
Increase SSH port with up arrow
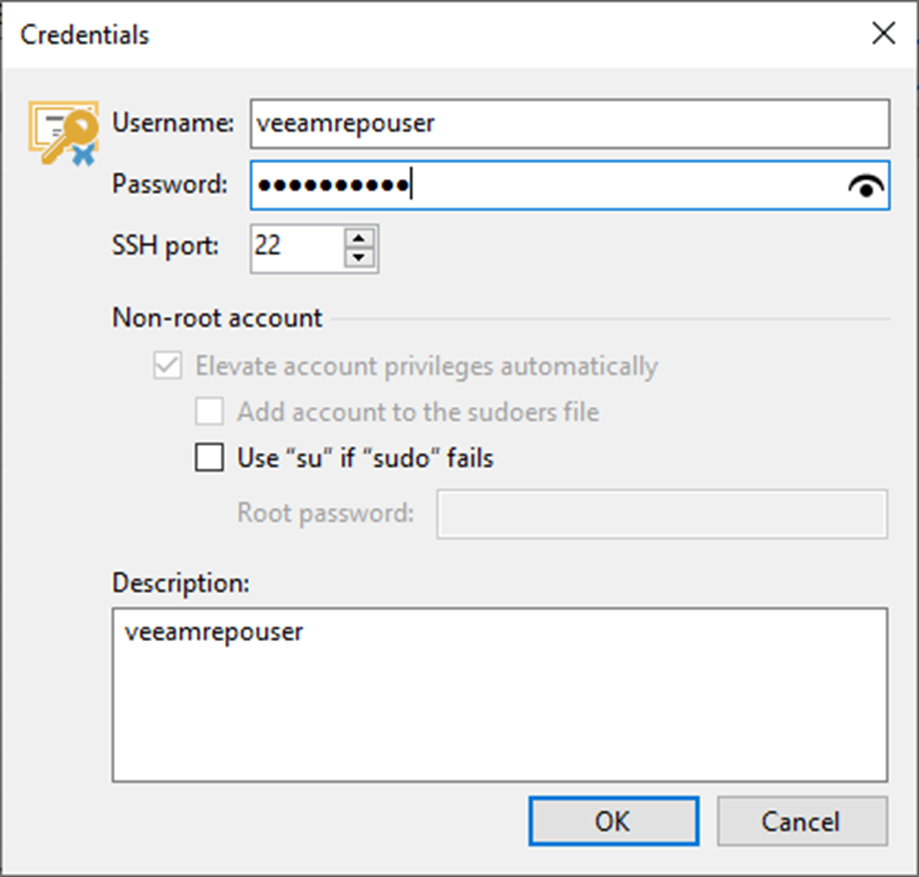360,237
